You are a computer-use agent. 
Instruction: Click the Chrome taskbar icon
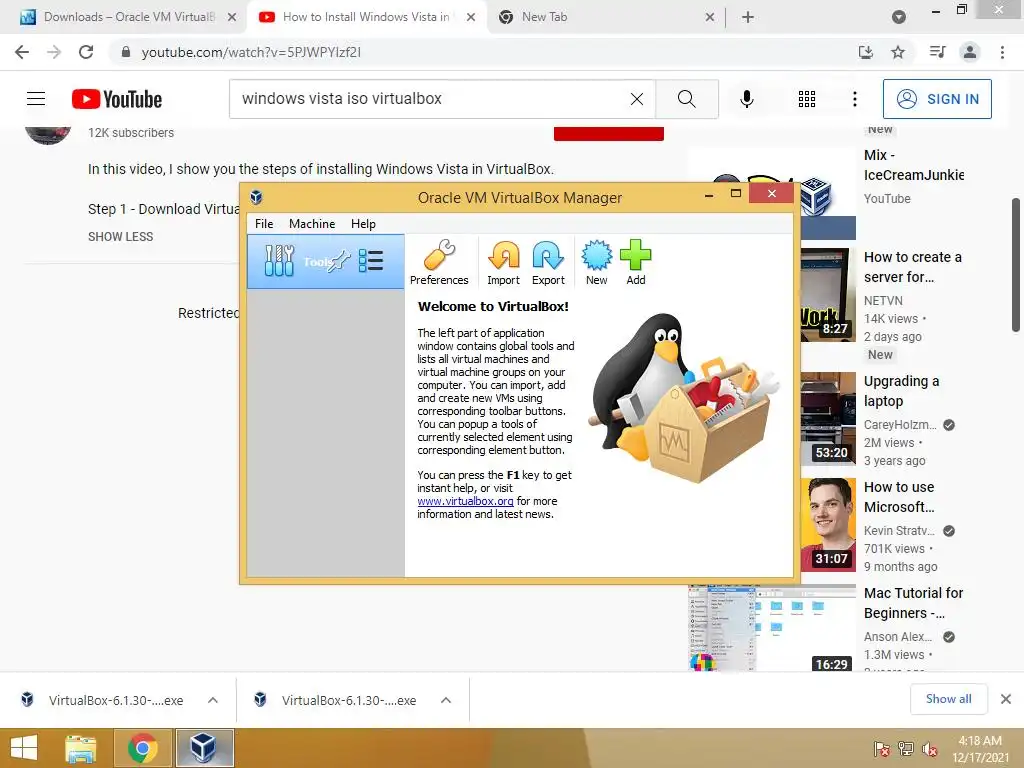pos(142,748)
